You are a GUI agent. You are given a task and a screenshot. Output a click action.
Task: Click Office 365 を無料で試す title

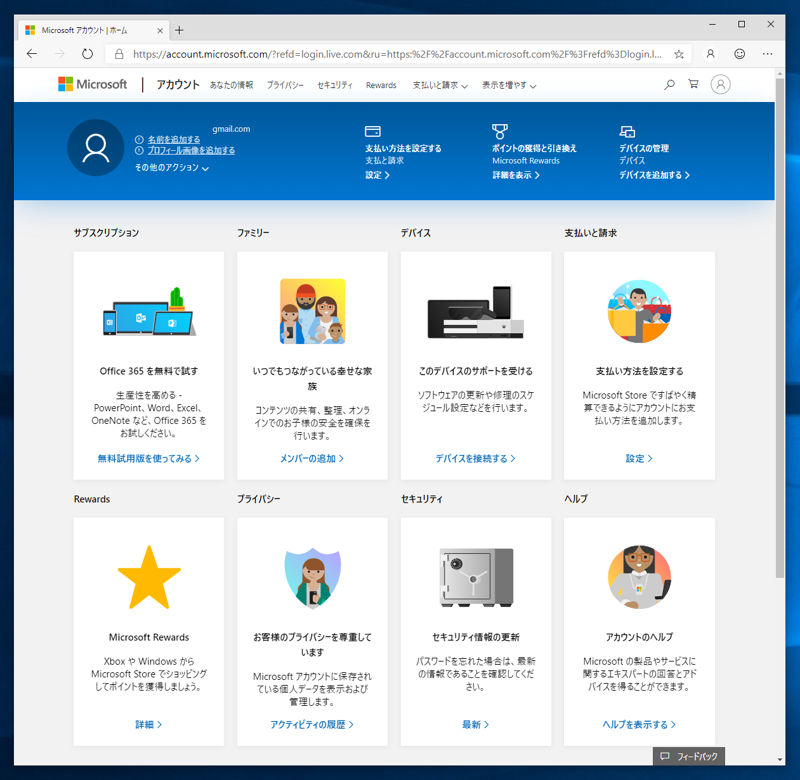[x=149, y=371]
